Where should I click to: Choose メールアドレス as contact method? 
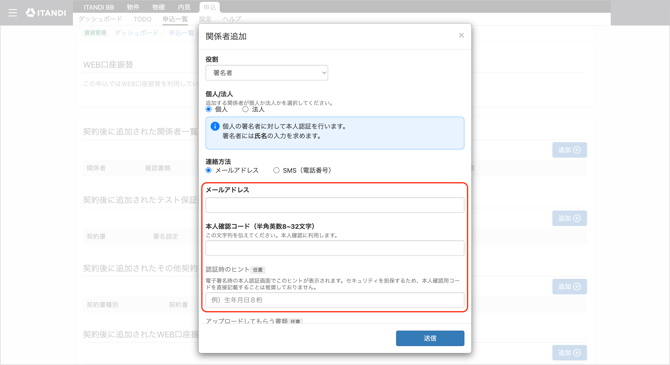pos(209,170)
